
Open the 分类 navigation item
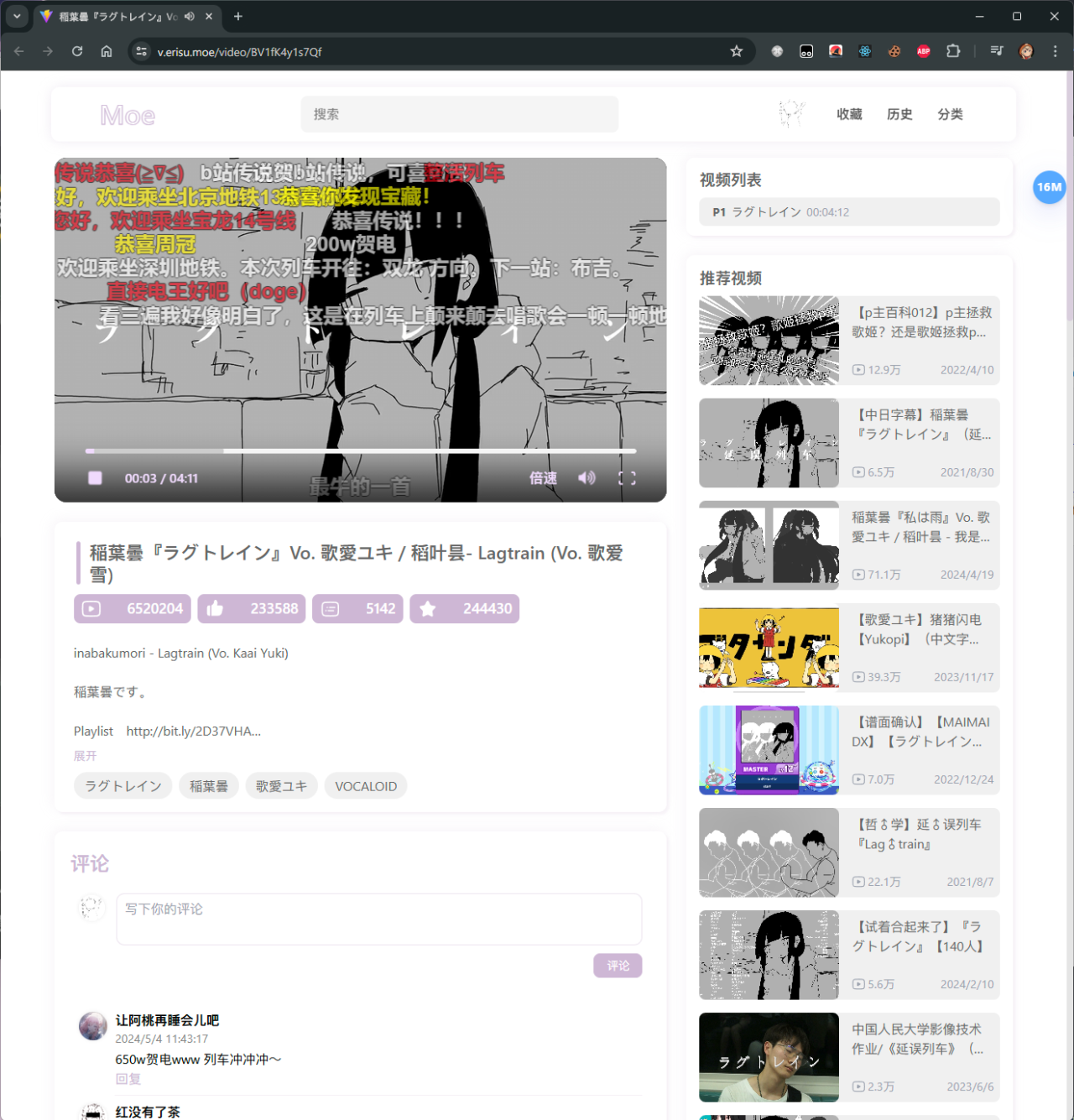[951, 114]
